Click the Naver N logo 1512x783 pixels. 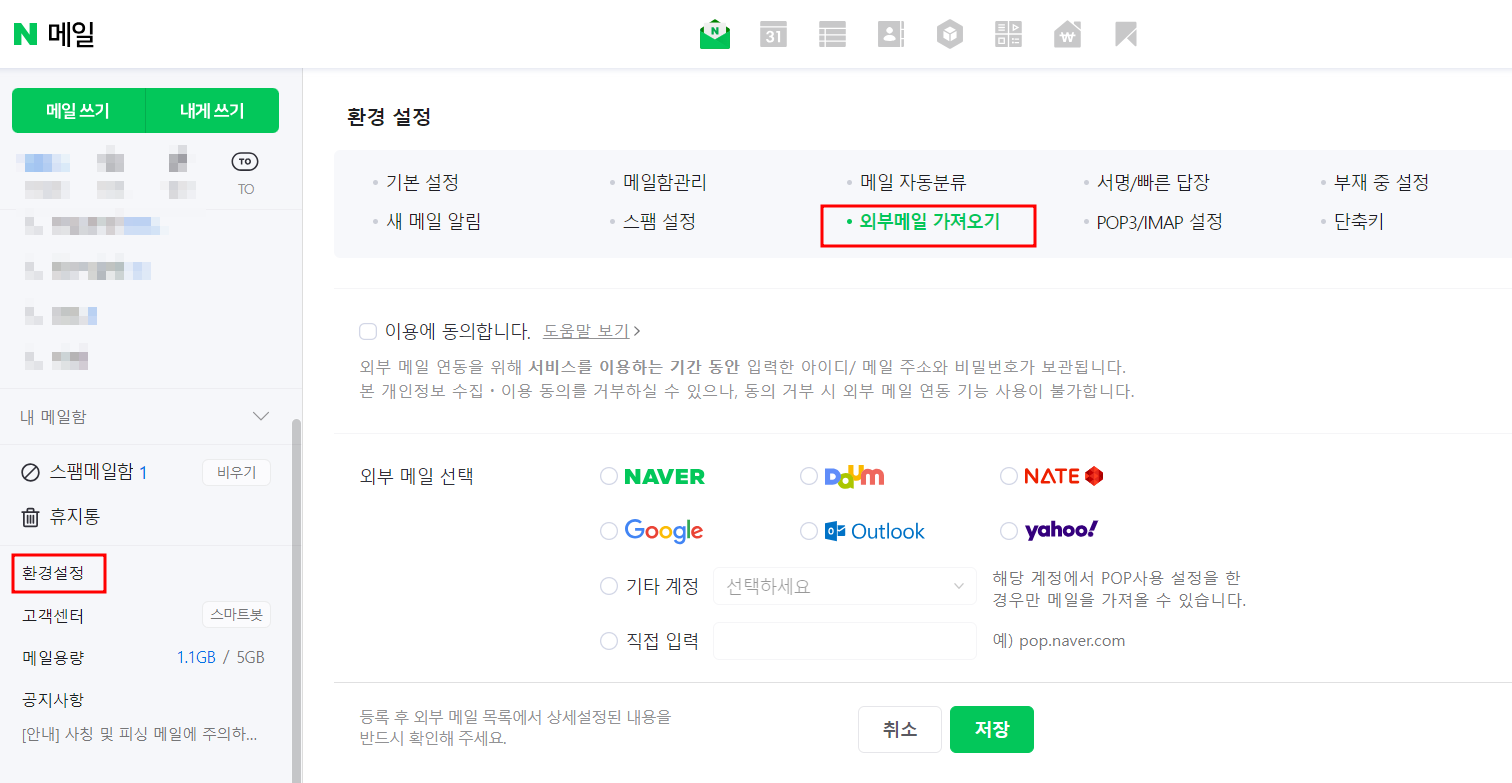(x=25, y=35)
